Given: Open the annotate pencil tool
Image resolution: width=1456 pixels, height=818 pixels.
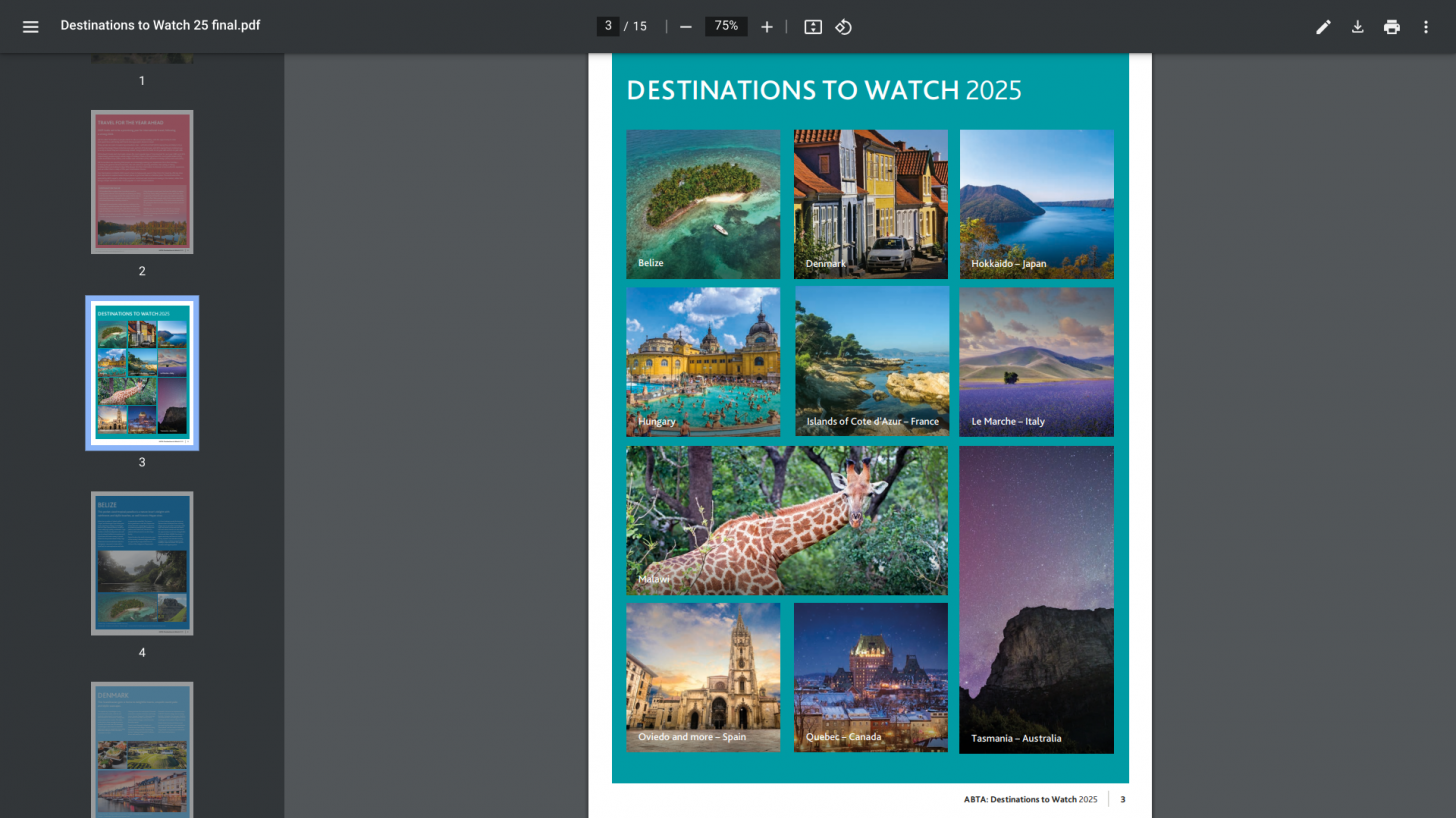Looking at the screenshot, I should coord(1323,27).
